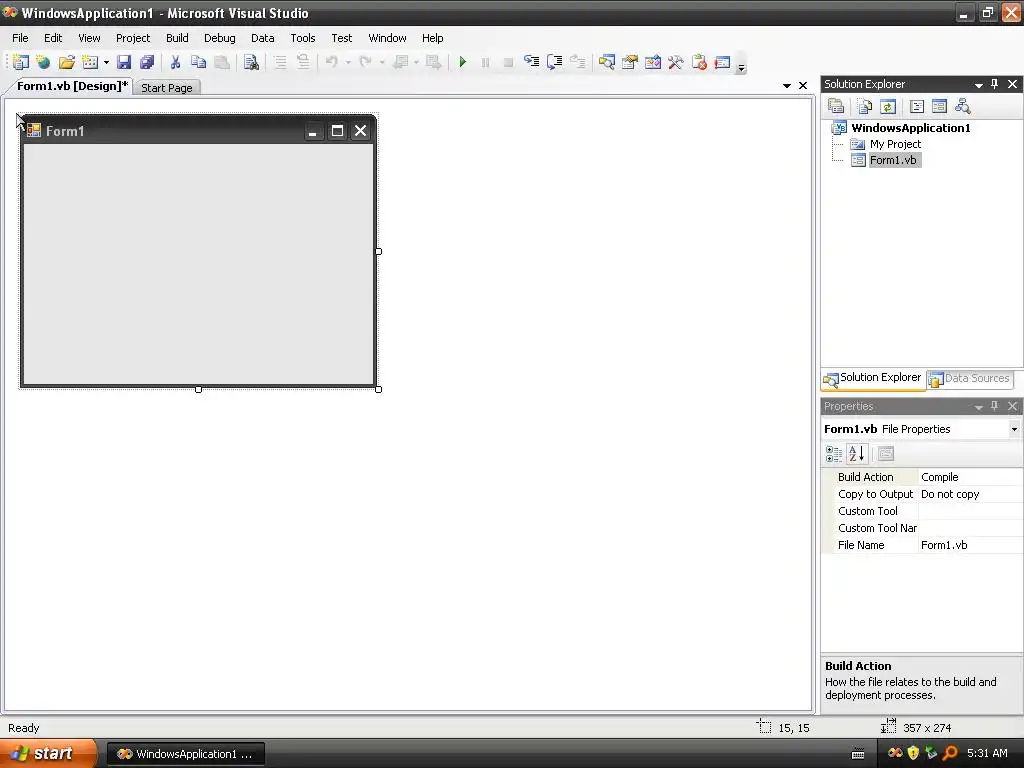Image resolution: width=1024 pixels, height=768 pixels.
Task: Click Properties icon in Solution Explorer toolbar
Action: point(836,106)
